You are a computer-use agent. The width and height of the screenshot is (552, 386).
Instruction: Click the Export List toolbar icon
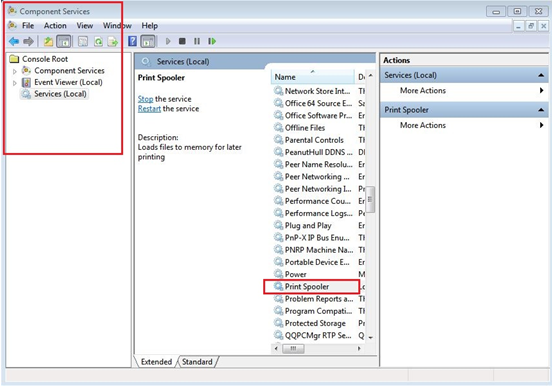pyautogui.click(x=113, y=42)
